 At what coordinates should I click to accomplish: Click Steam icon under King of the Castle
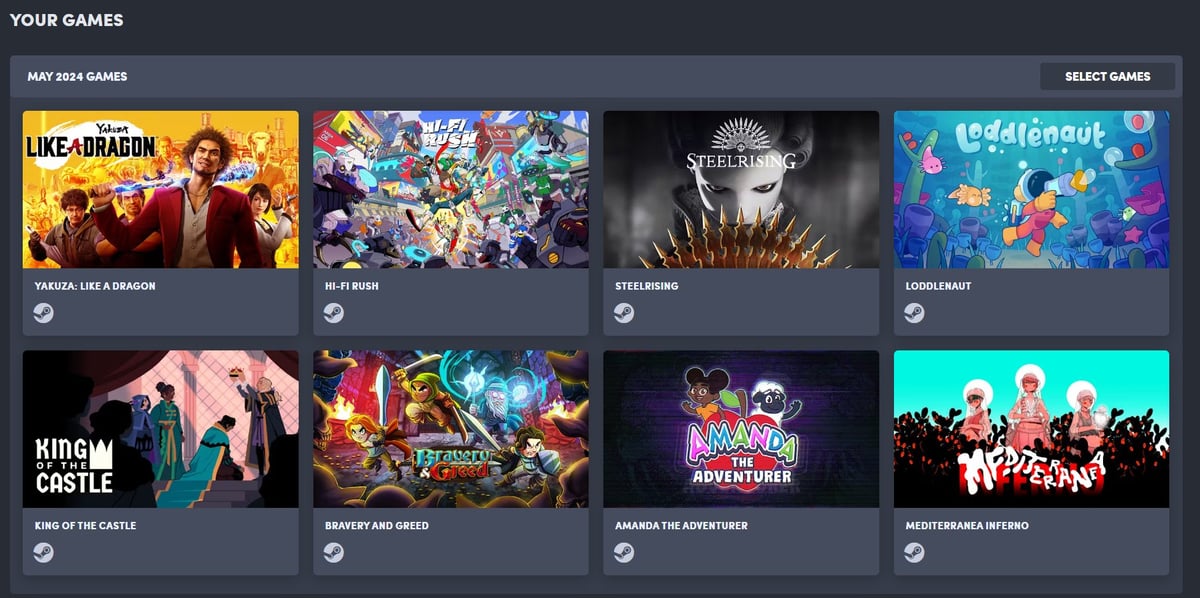point(44,553)
